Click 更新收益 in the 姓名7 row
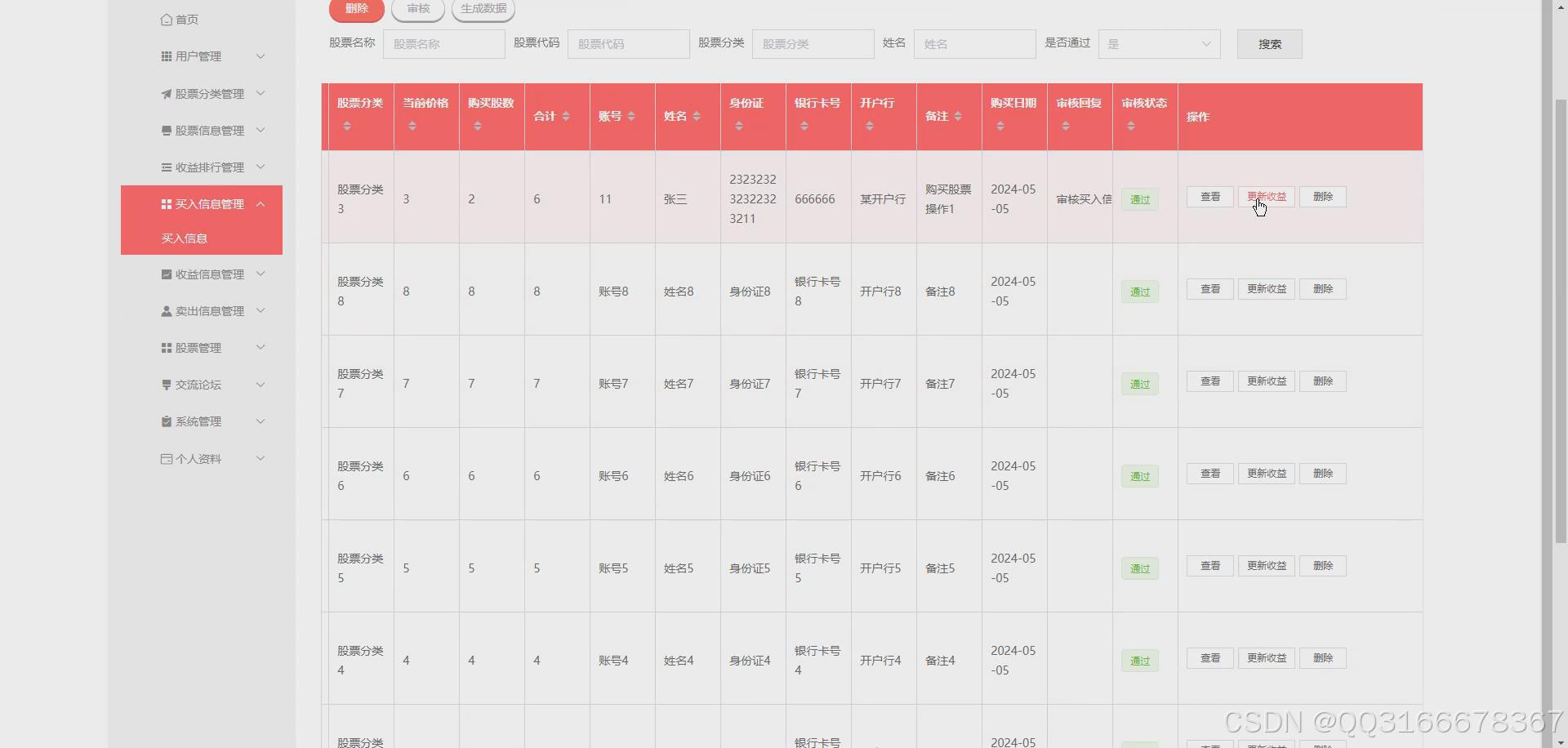This screenshot has width=1568, height=748. coord(1267,381)
